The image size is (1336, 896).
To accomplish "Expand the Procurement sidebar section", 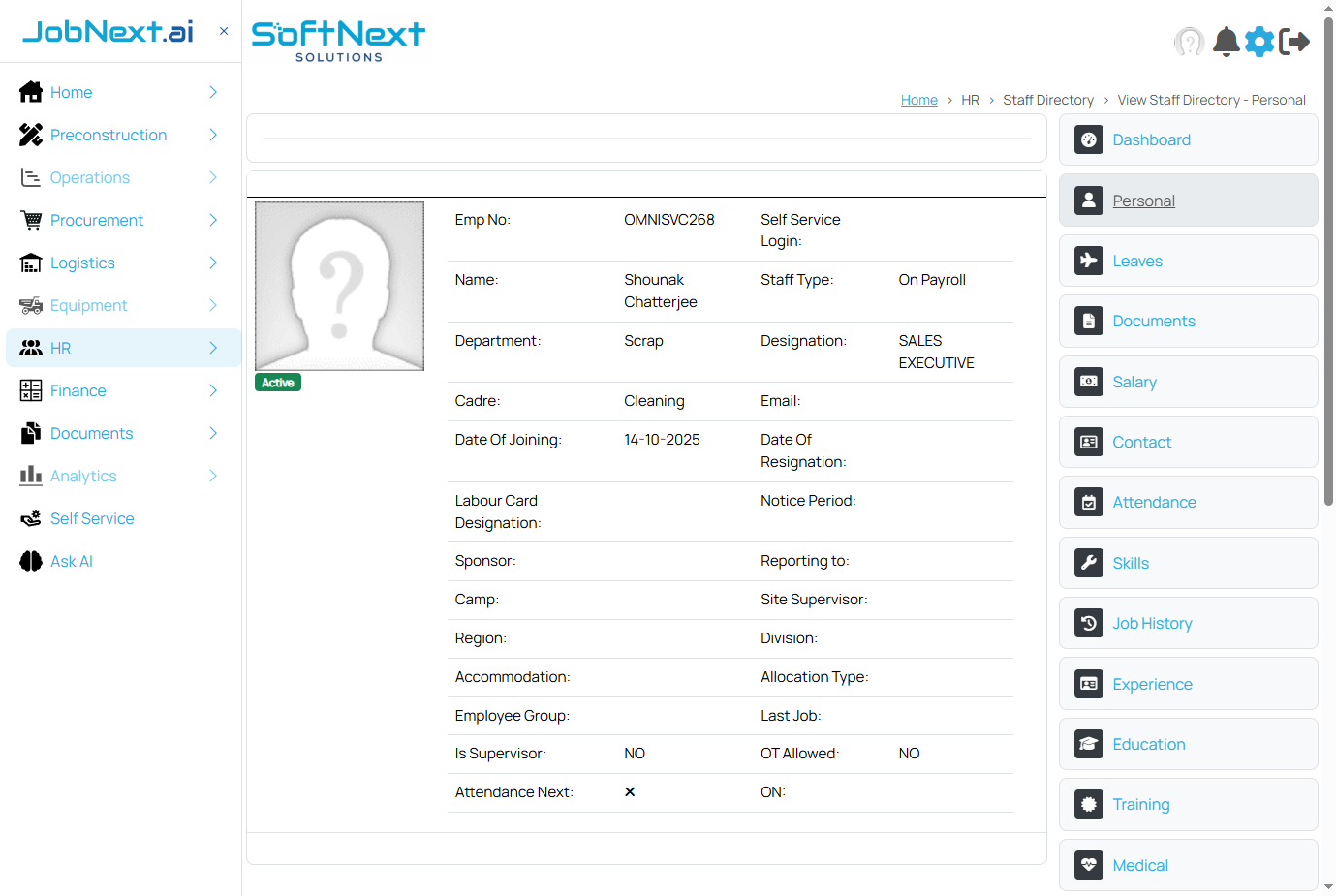I will click(96, 220).
